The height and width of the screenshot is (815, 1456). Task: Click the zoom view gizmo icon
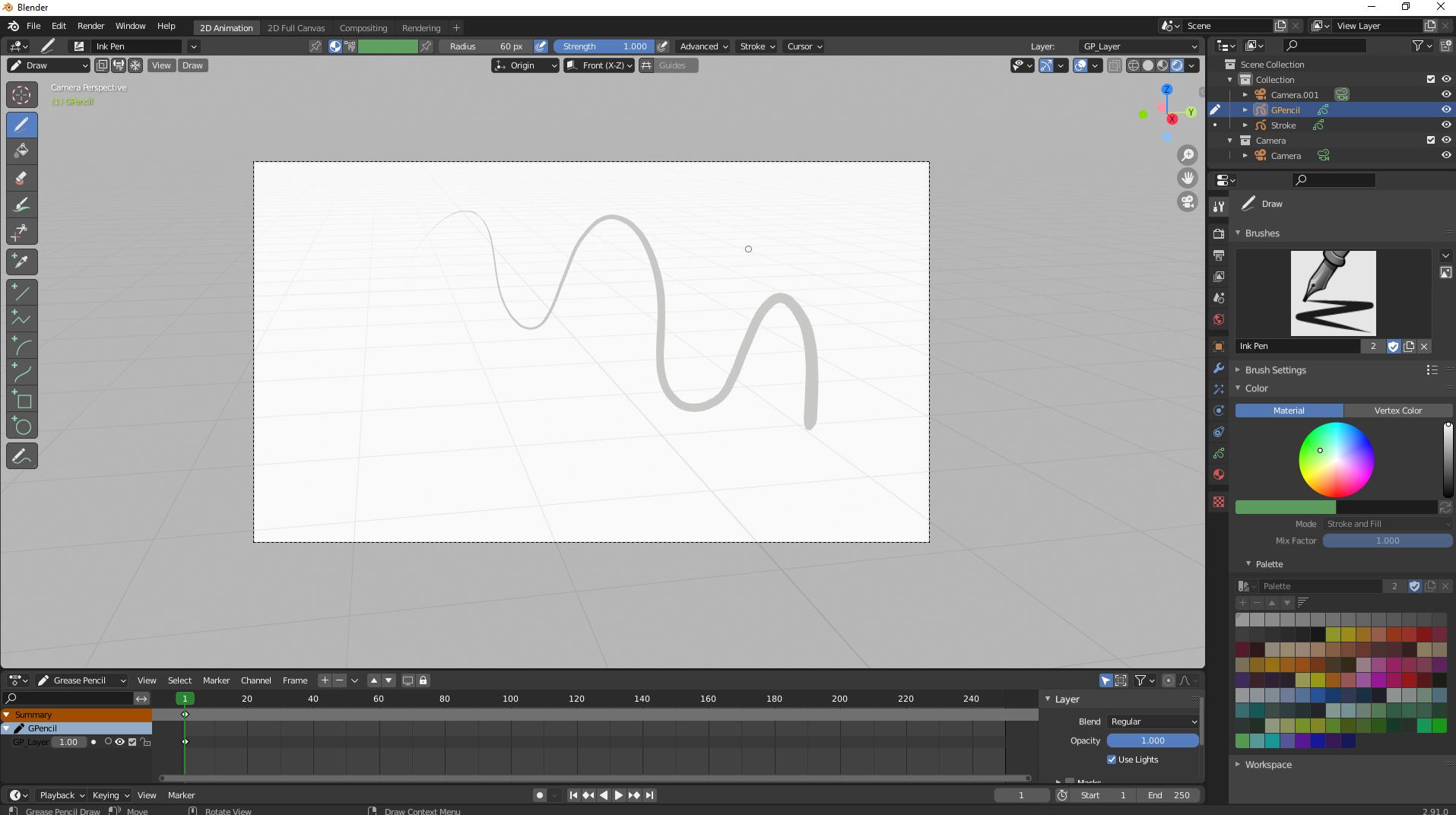1188,155
